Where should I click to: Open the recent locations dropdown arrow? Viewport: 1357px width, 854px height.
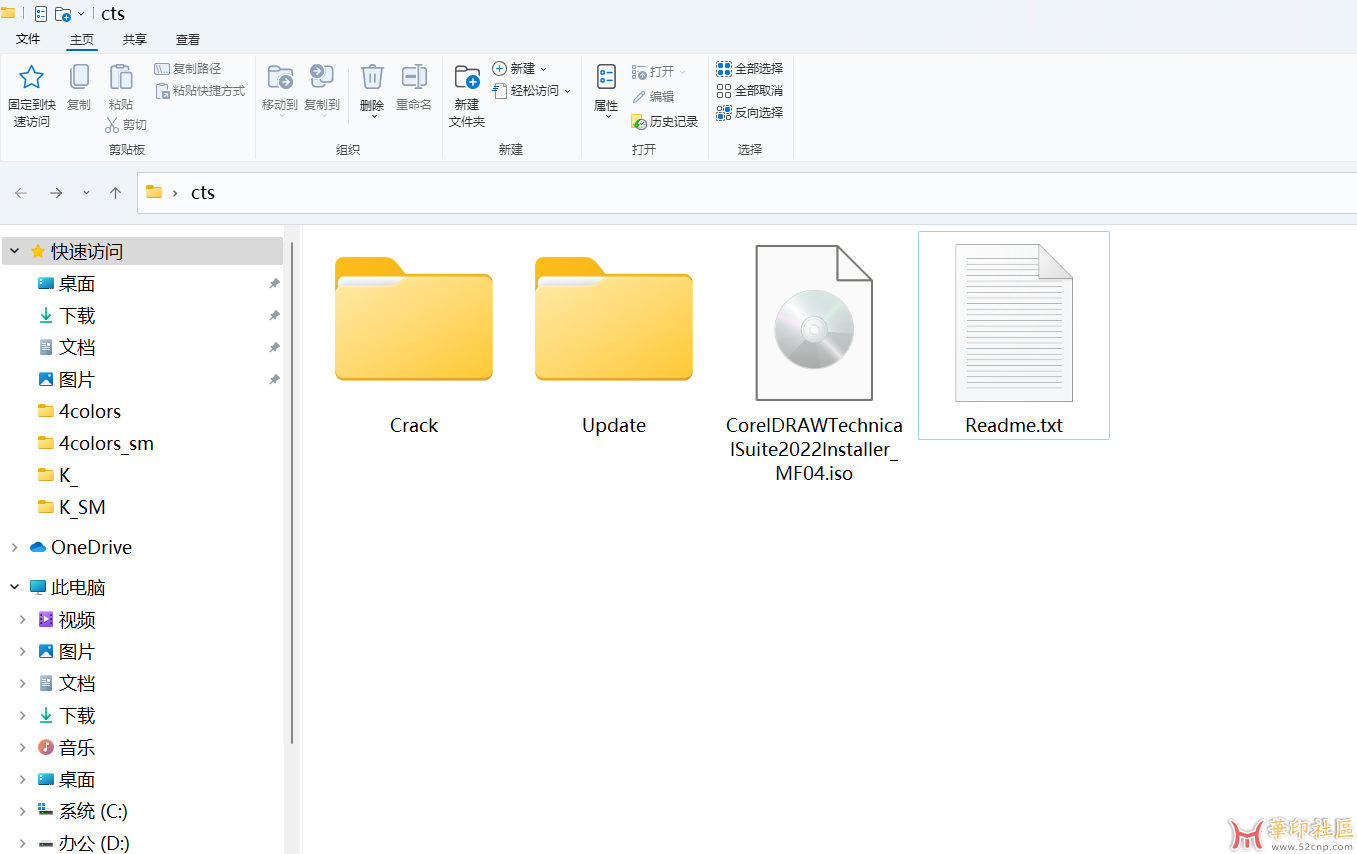click(x=86, y=193)
